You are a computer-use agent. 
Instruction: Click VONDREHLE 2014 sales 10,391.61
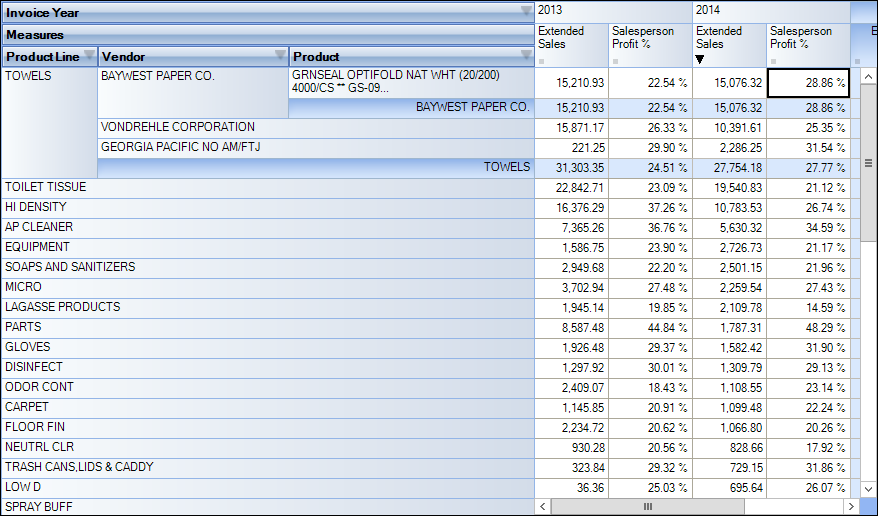(730, 128)
